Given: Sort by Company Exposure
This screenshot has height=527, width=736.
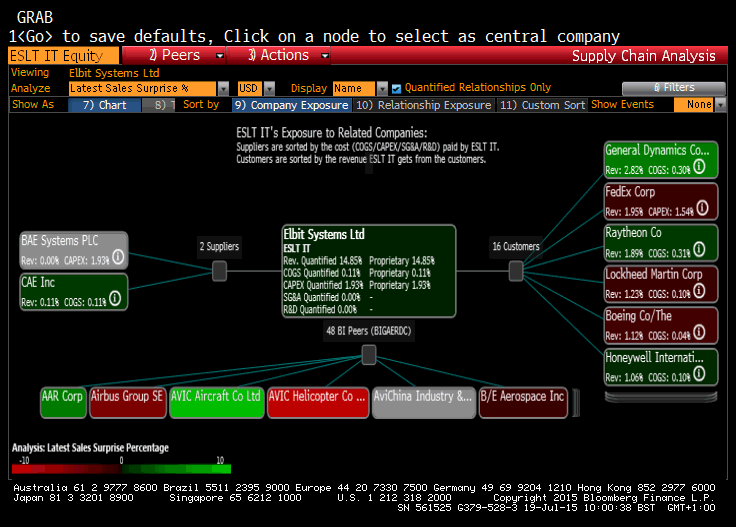Looking at the screenshot, I should pos(291,105).
